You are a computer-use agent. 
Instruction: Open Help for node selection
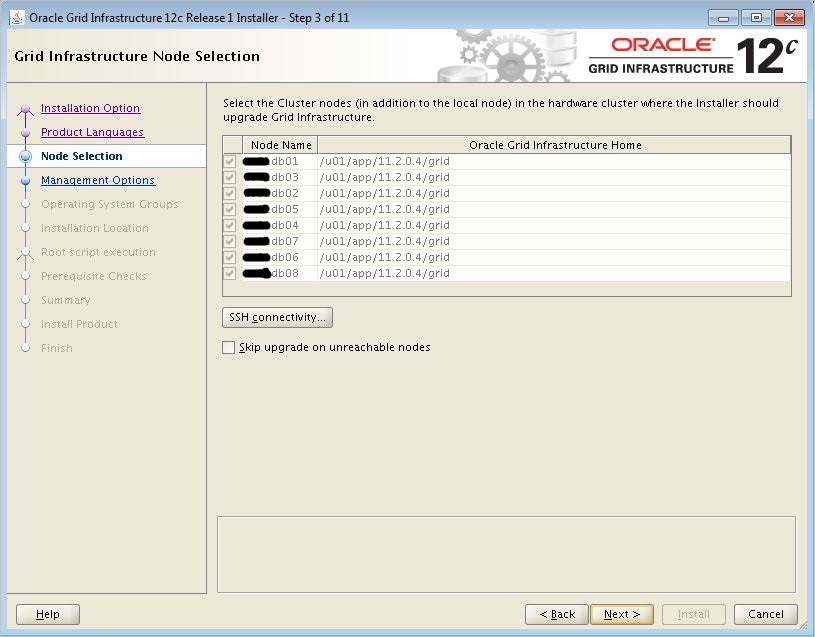pos(47,614)
